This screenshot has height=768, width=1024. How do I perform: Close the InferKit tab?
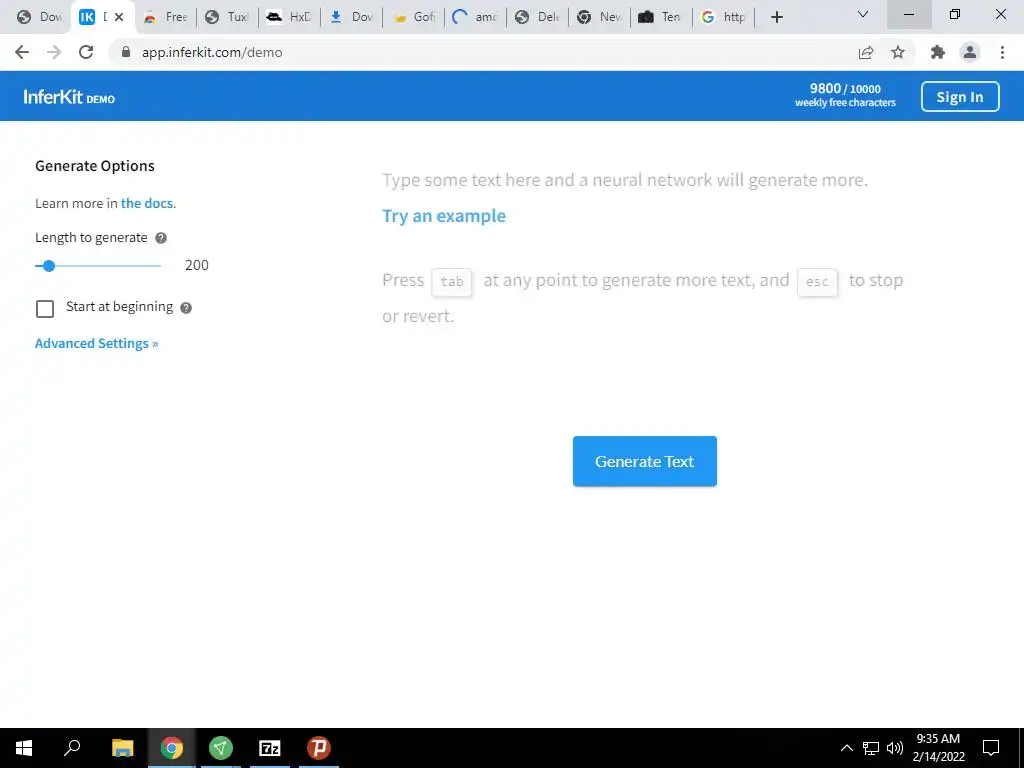119,17
